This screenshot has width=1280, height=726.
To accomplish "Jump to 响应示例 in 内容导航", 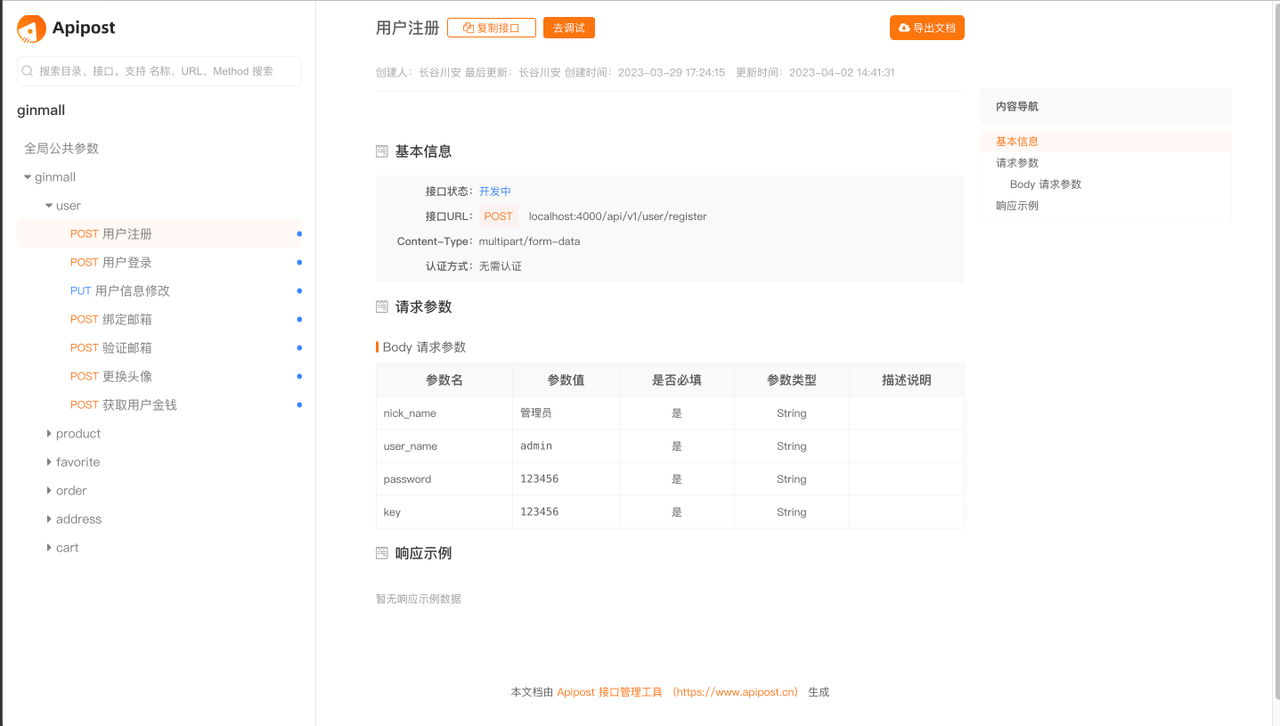I will coord(1017,206).
